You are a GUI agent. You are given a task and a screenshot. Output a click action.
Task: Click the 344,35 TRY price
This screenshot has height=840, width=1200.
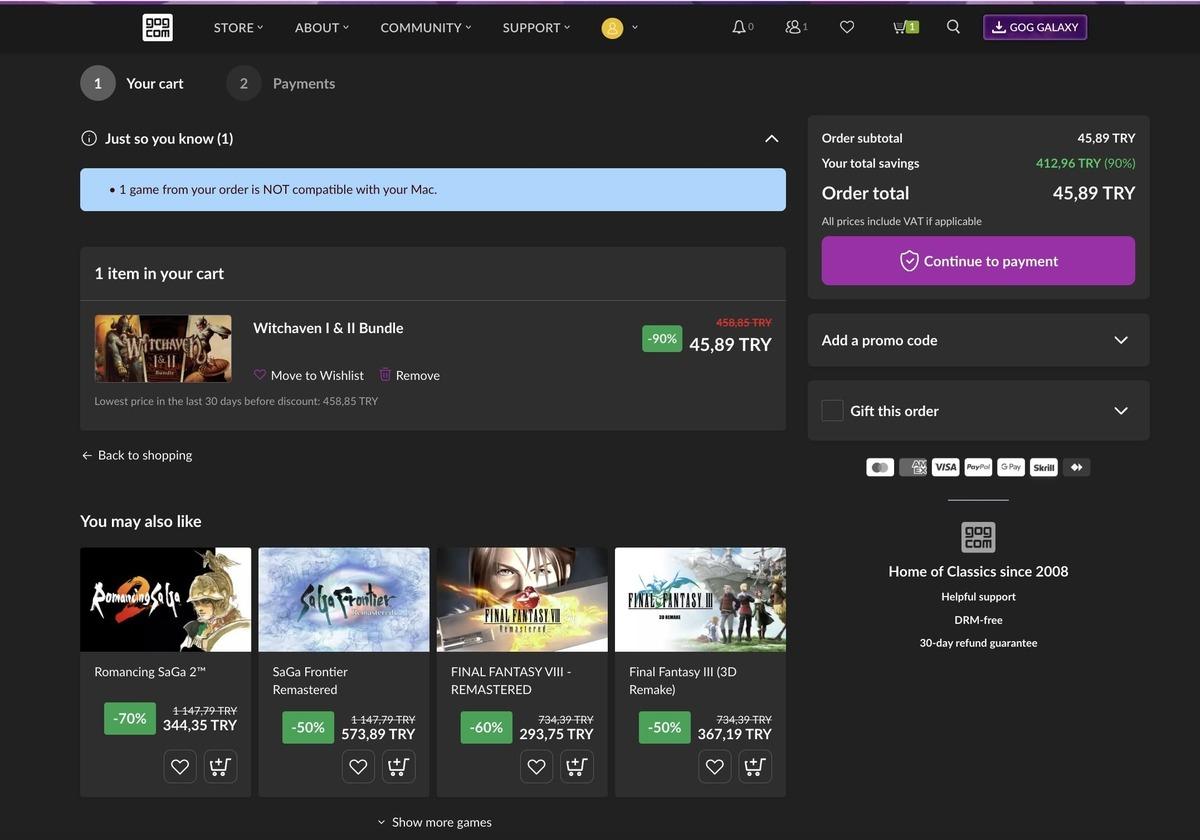[x=200, y=725]
